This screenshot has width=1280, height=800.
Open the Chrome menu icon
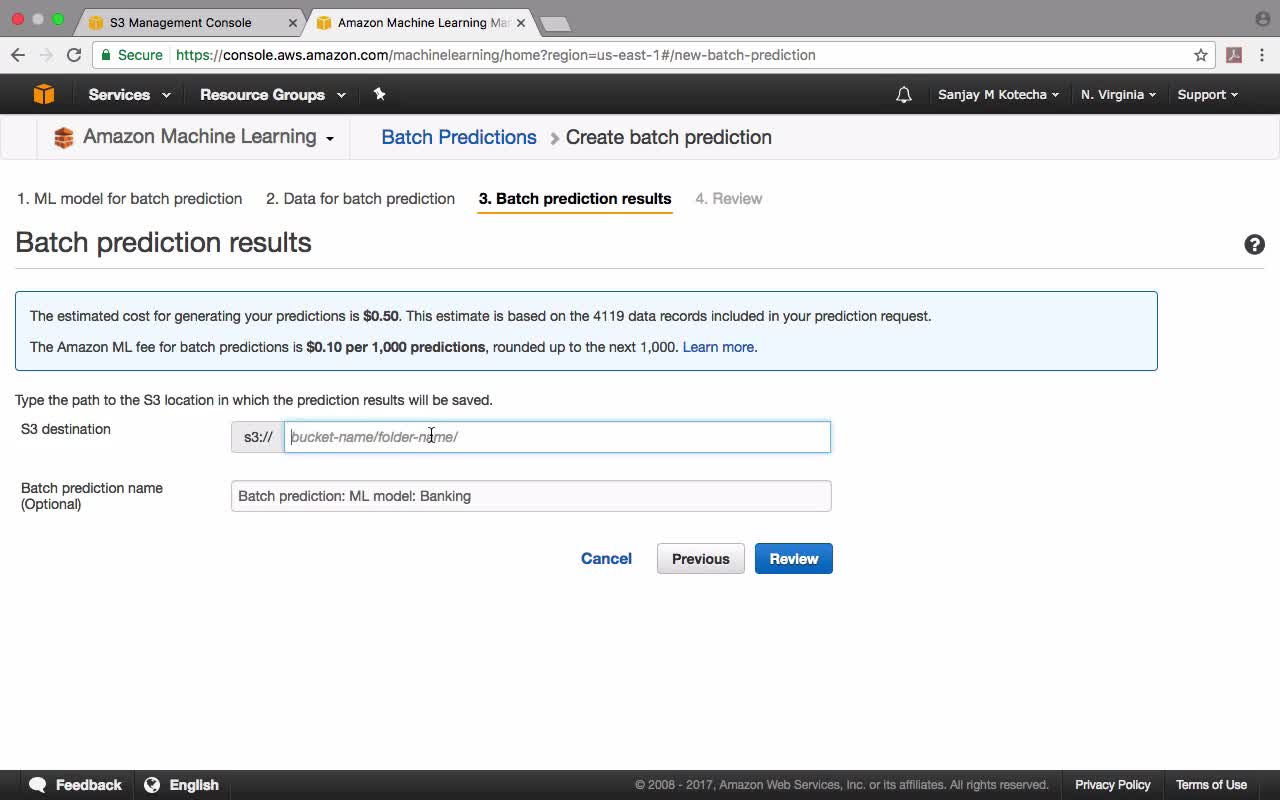[x=1263, y=55]
